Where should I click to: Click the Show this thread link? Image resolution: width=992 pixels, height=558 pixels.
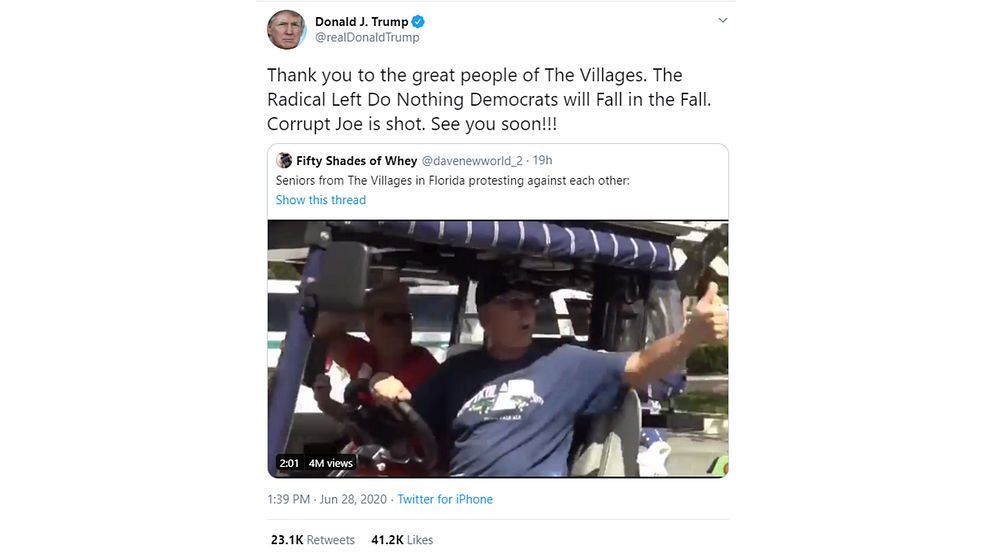point(321,200)
